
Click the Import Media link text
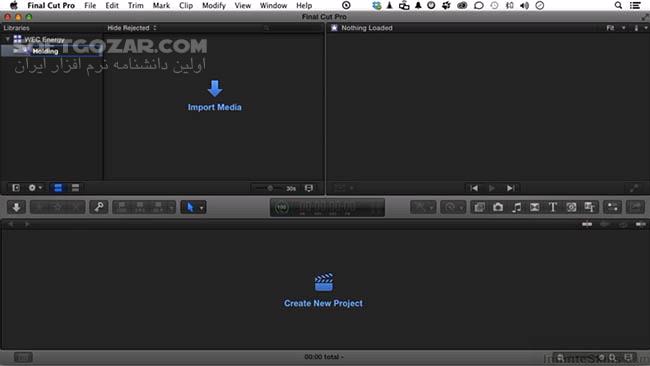click(214, 107)
